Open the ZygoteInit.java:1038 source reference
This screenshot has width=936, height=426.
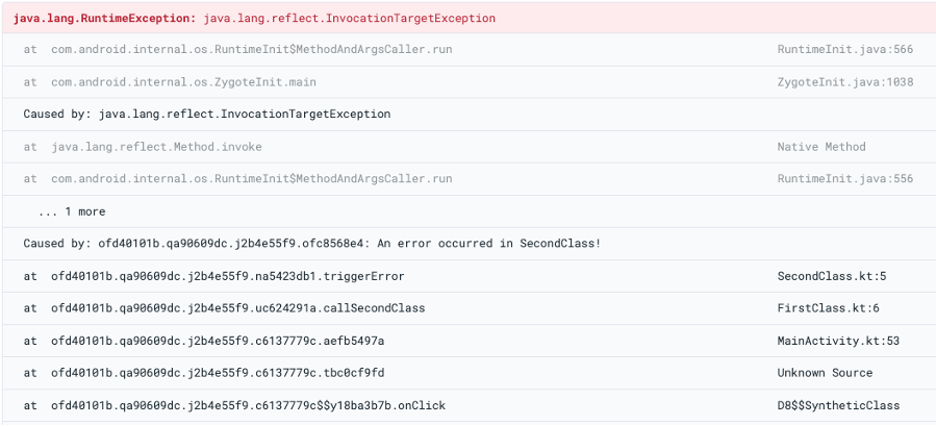click(x=845, y=82)
